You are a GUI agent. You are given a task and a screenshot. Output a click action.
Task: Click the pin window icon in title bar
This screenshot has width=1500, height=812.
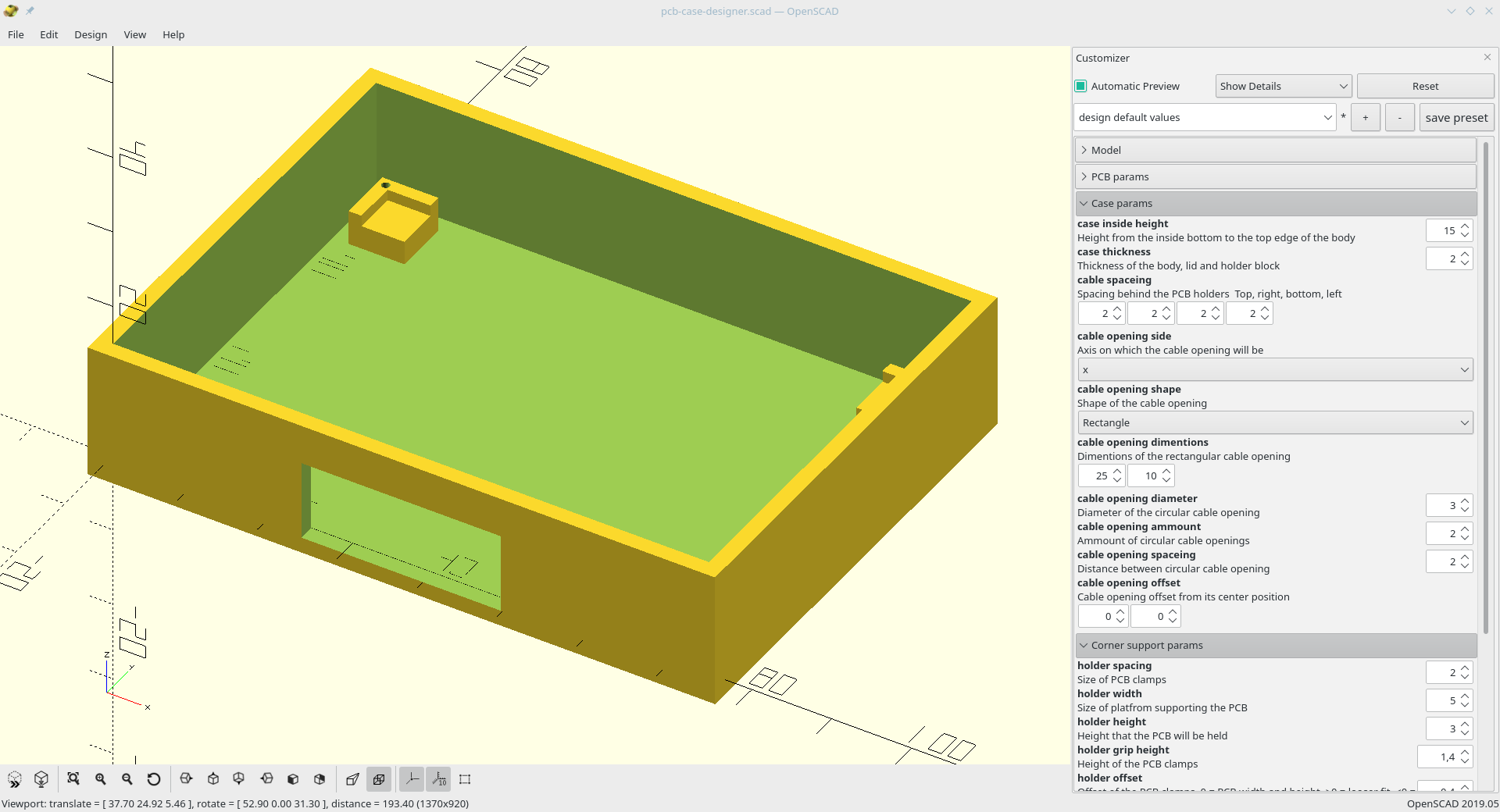pos(30,11)
